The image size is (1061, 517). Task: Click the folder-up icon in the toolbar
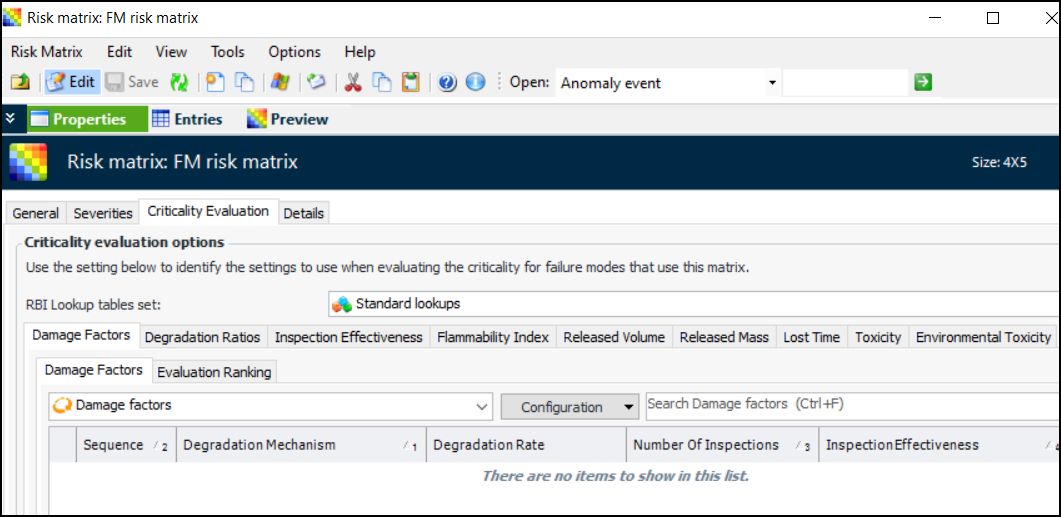click(x=20, y=83)
